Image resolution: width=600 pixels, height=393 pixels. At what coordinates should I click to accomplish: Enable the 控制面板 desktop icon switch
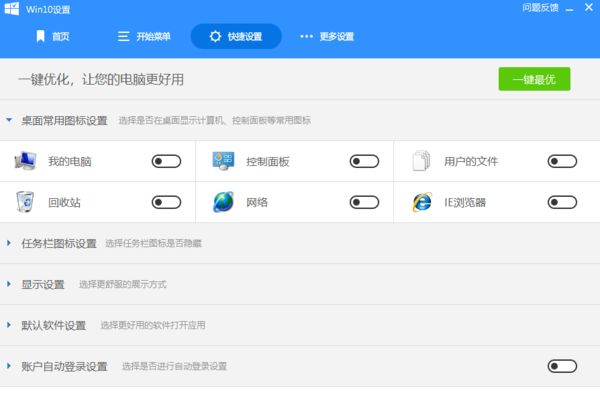pyautogui.click(x=364, y=161)
